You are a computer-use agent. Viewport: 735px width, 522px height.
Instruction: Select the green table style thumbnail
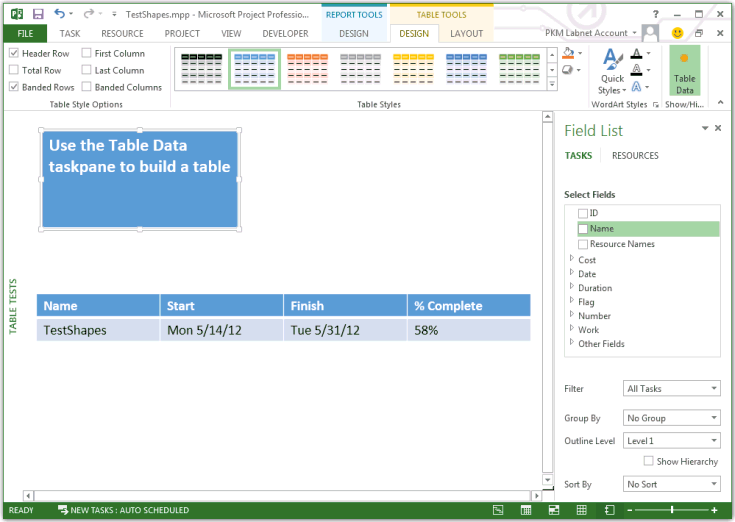point(519,69)
